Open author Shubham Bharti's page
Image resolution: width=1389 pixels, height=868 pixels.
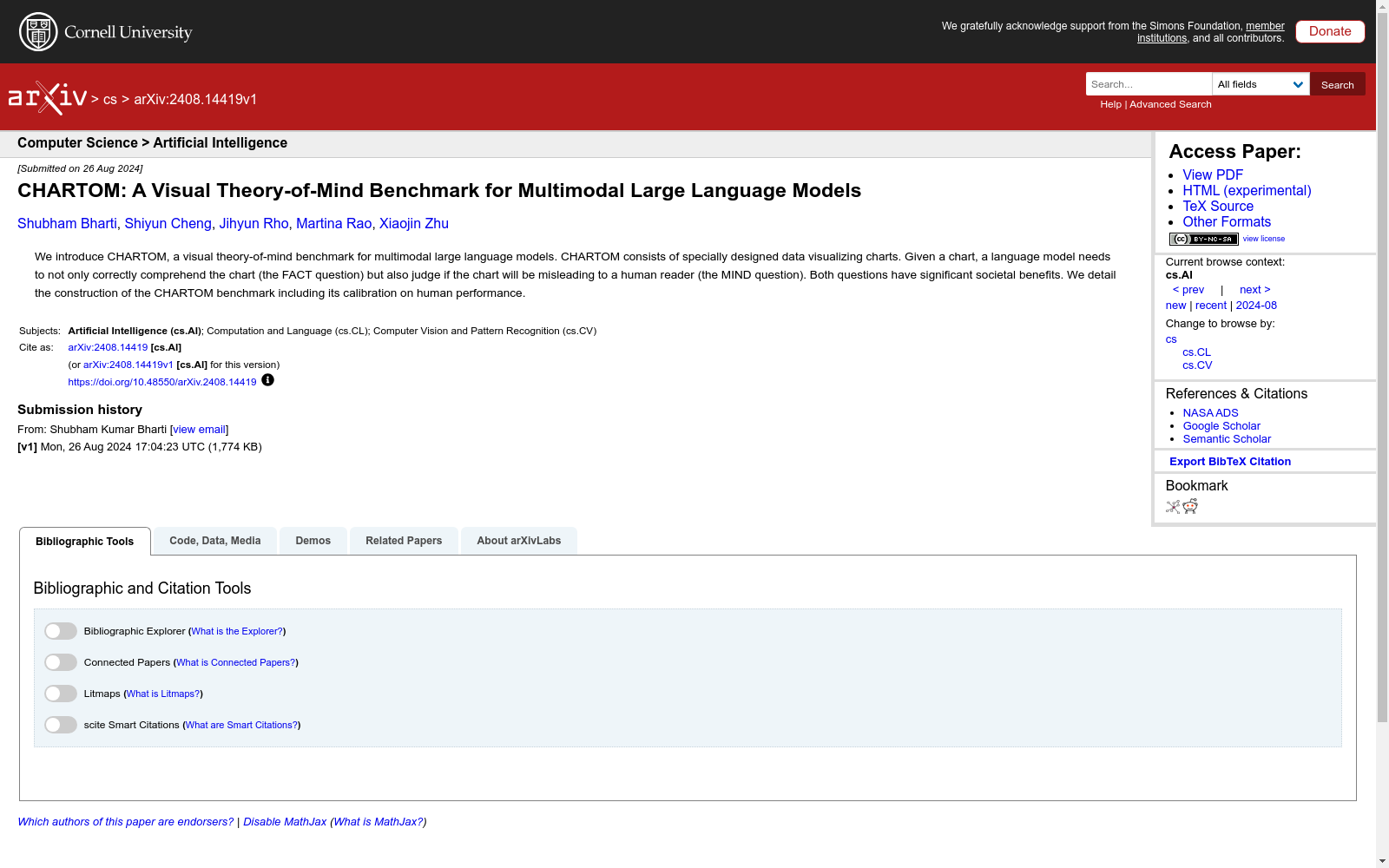[67, 224]
